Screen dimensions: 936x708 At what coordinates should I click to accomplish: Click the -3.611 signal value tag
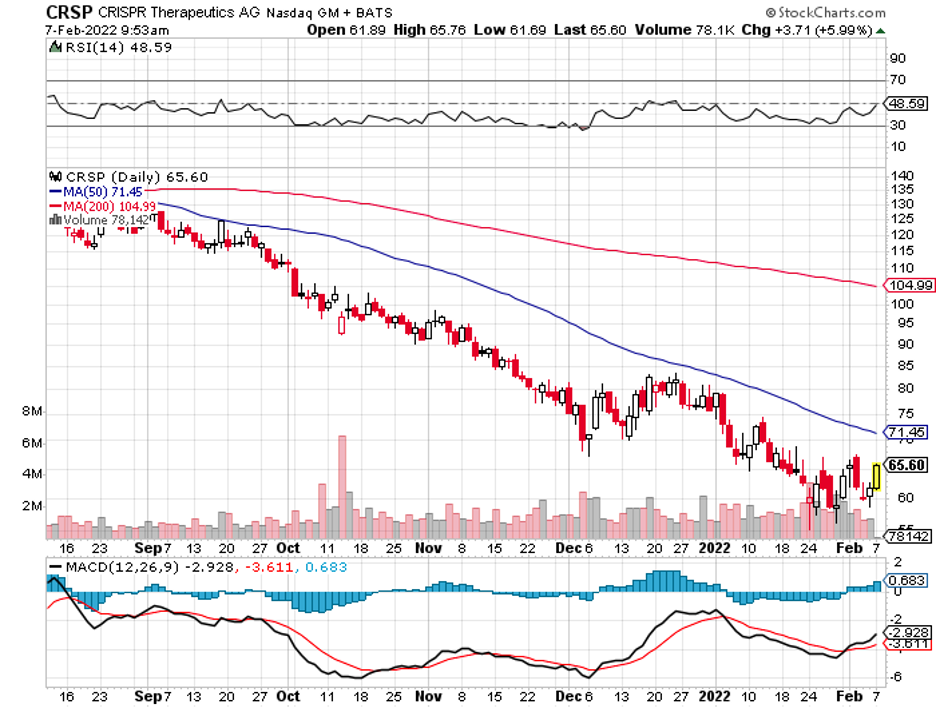pyautogui.click(x=909, y=644)
